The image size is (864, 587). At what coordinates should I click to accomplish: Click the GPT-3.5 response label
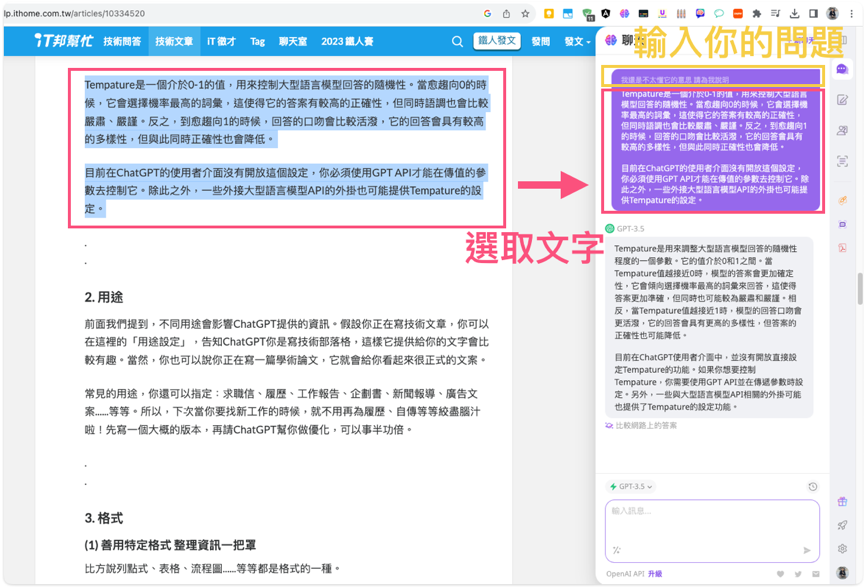click(x=630, y=228)
